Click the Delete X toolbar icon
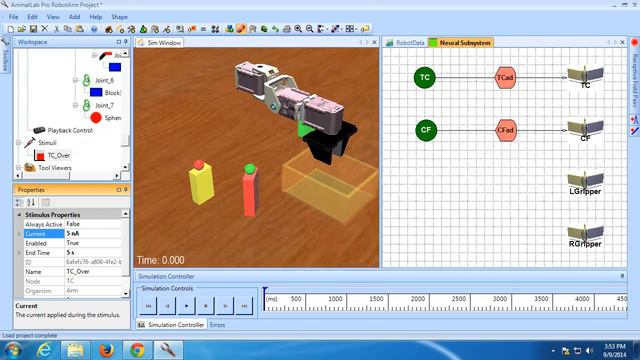Image resolution: width=640 pixels, height=360 pixels. click(x=45, y=29)
